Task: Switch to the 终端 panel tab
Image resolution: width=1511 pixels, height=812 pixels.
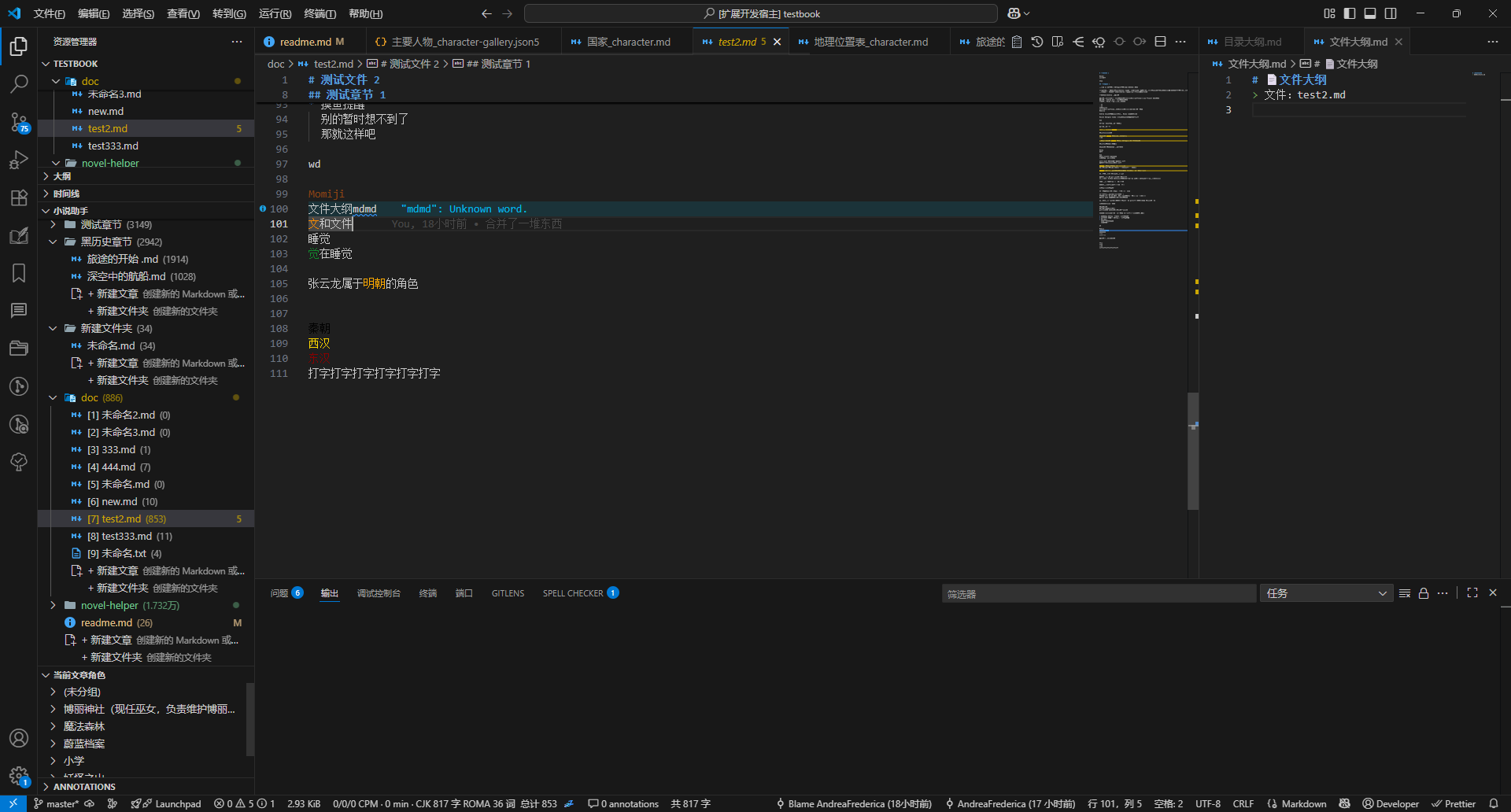Action: tap(428, 593)
